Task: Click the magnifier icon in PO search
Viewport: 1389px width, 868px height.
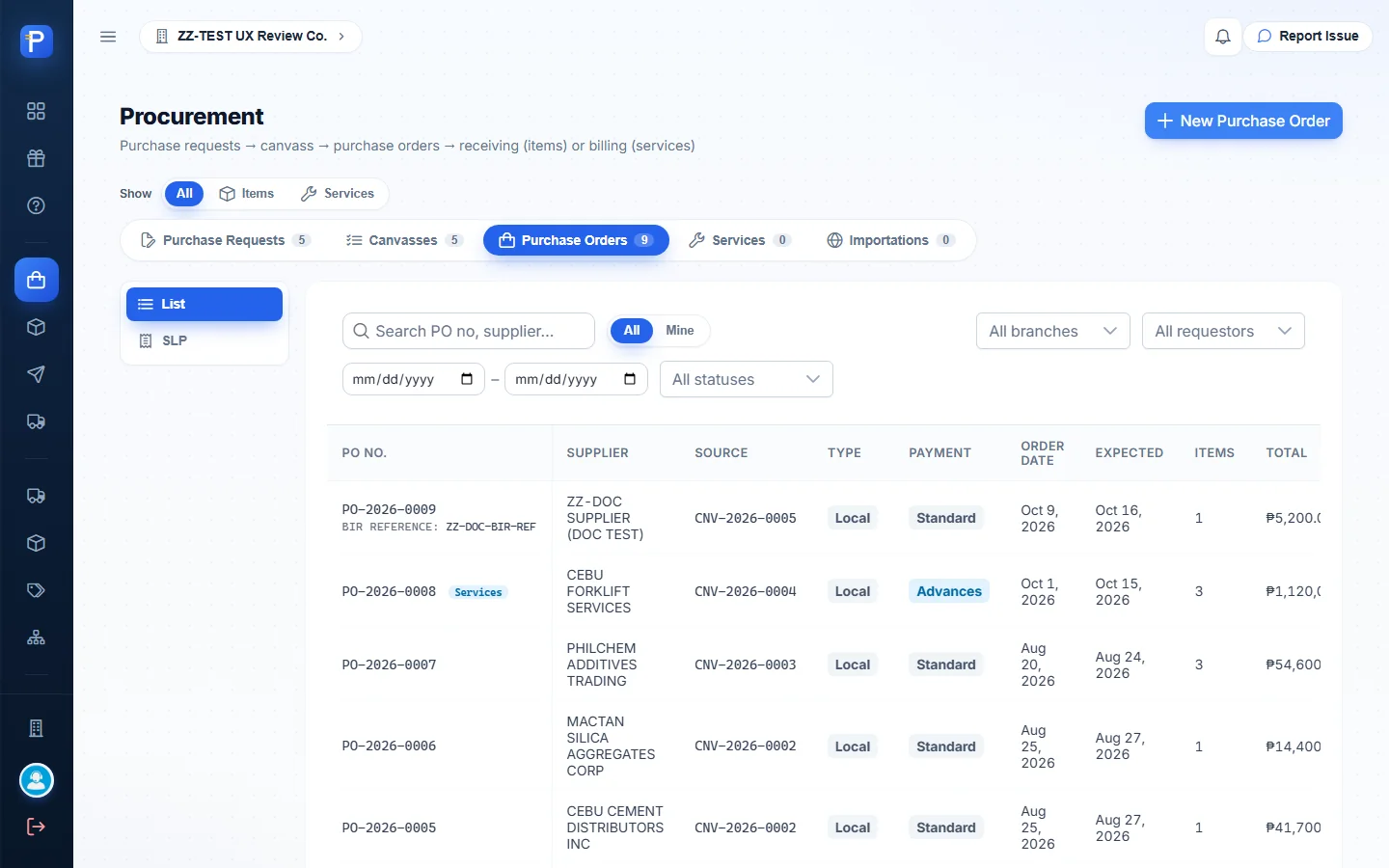Action: pyautogui.click(x=362, y=331)
